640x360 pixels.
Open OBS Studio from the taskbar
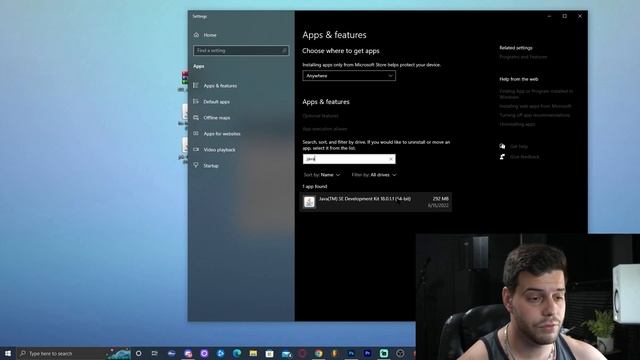click(400, 353)
